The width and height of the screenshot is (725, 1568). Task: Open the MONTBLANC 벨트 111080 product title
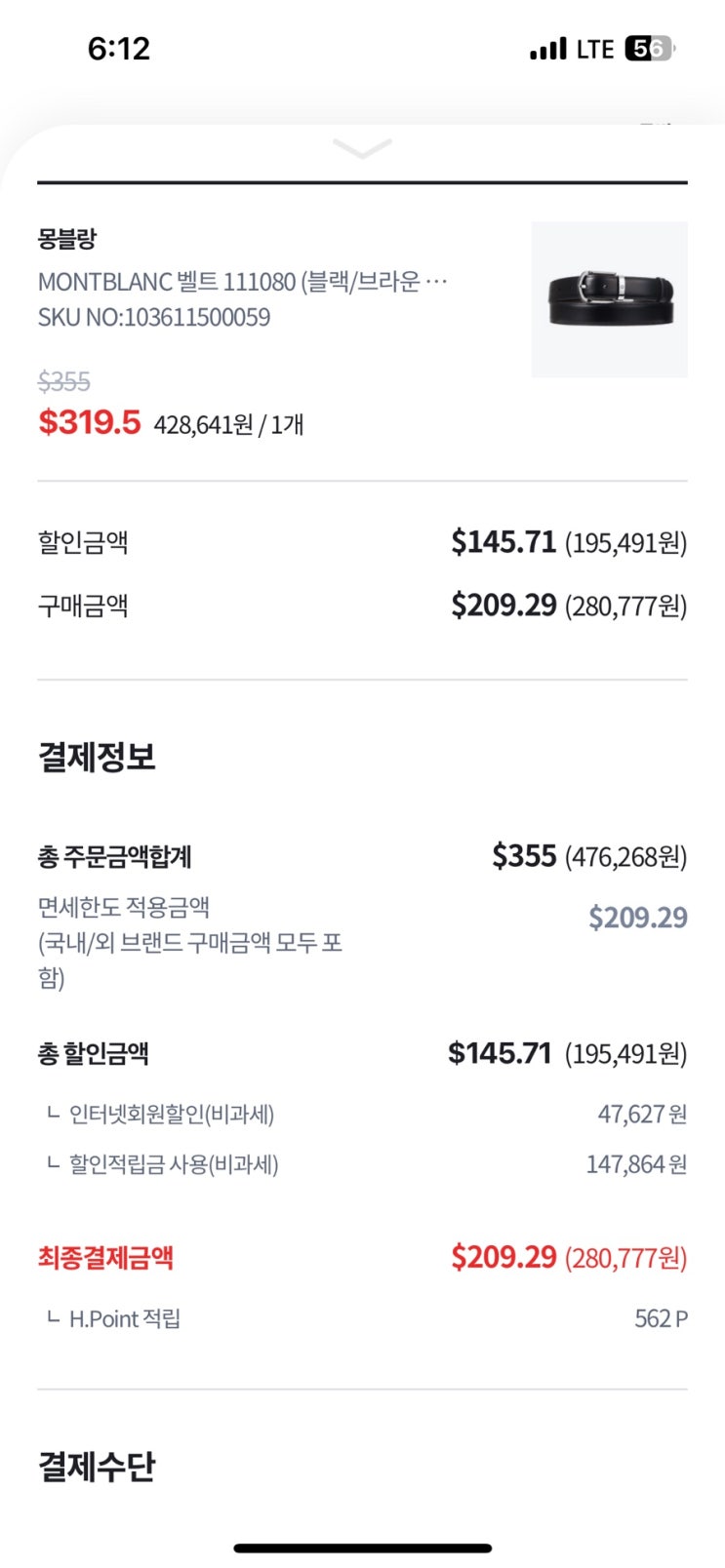(x=242, y=282)
